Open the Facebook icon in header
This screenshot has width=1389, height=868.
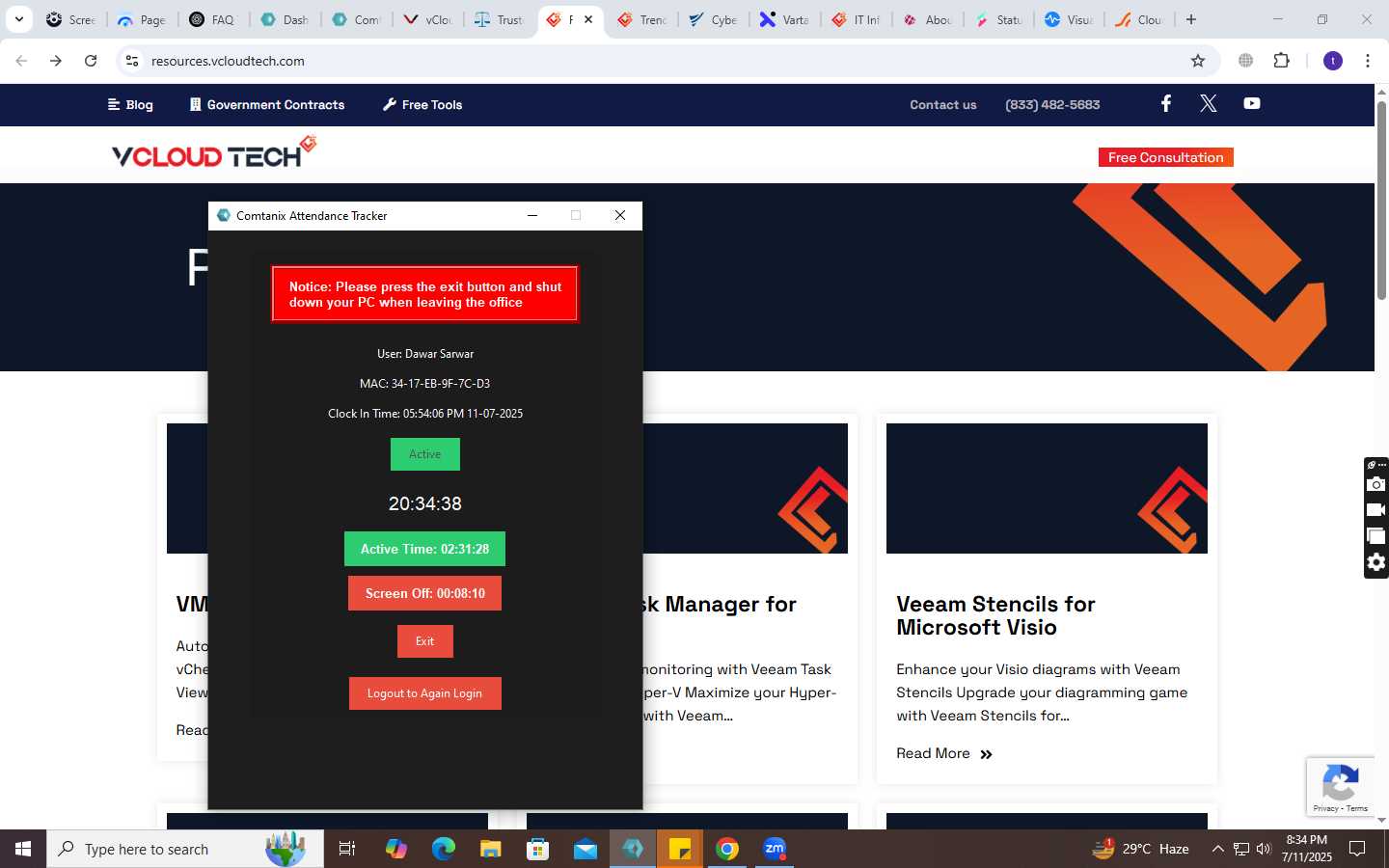1165,103
